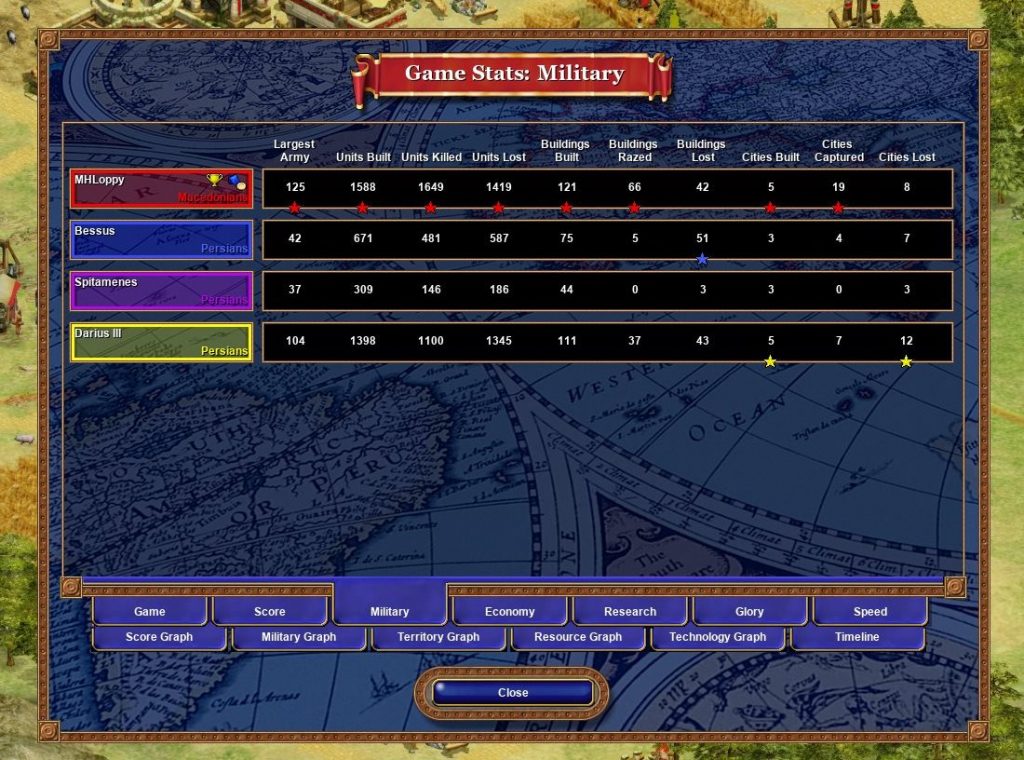Click yellow star under Cities Lost 12
This screenshot has width=1024, height=760.
[x=906, y=361]
